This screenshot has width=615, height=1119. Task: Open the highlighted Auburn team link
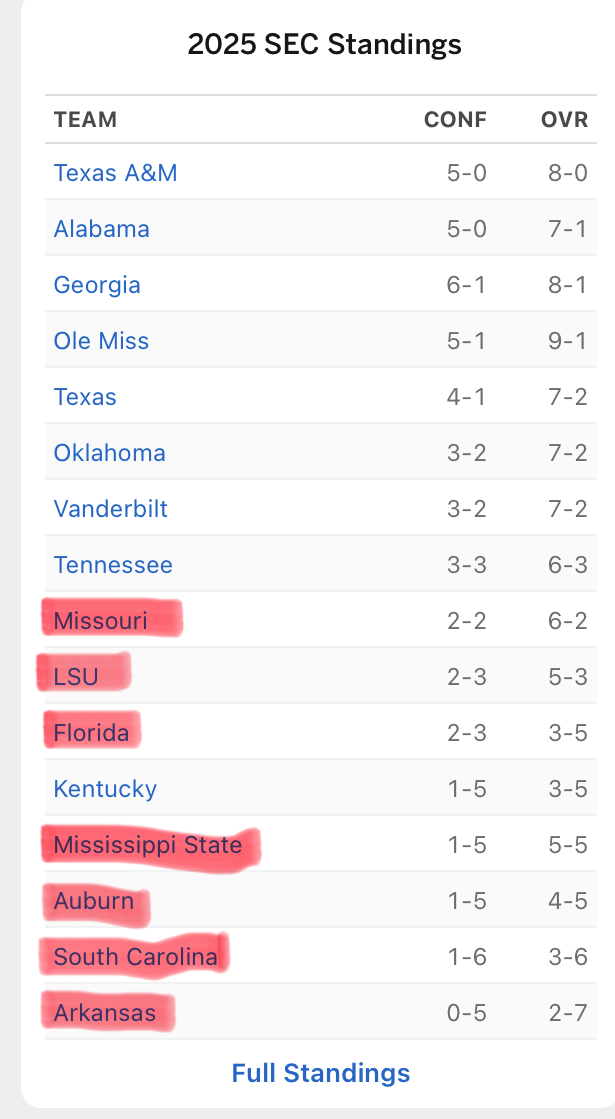click(93, 901)
